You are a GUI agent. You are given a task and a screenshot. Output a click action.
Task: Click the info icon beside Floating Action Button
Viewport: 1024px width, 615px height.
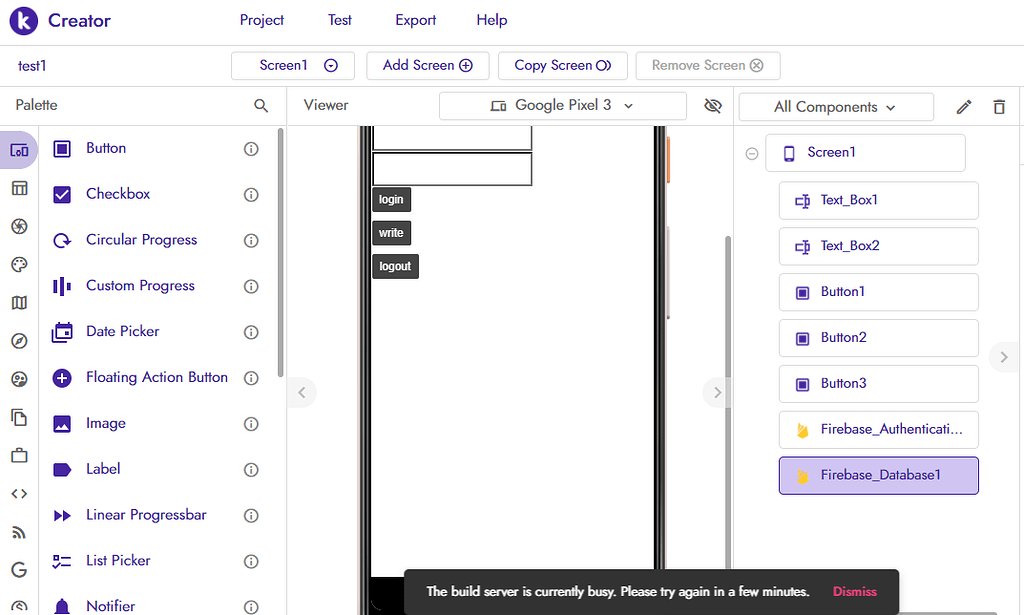tap(251, 377)
